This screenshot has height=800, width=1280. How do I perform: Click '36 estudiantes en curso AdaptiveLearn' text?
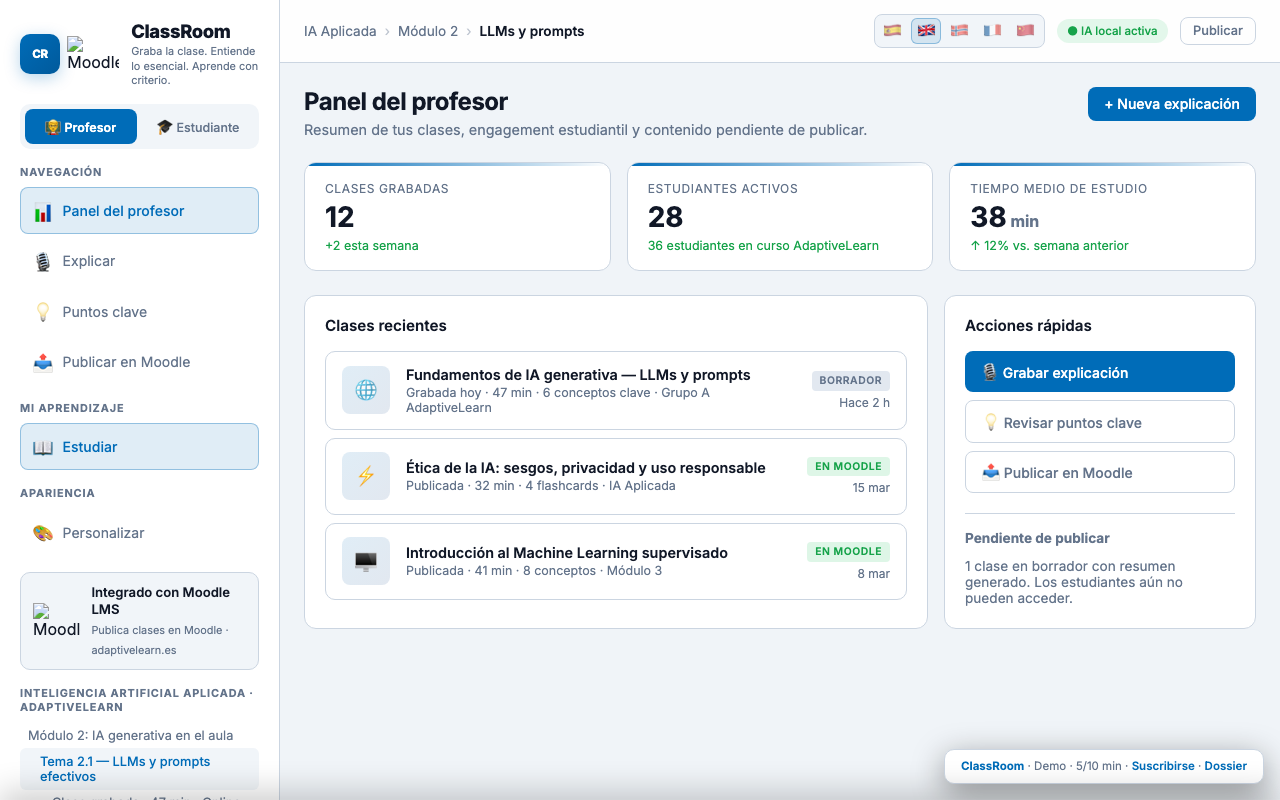(763, 246)
